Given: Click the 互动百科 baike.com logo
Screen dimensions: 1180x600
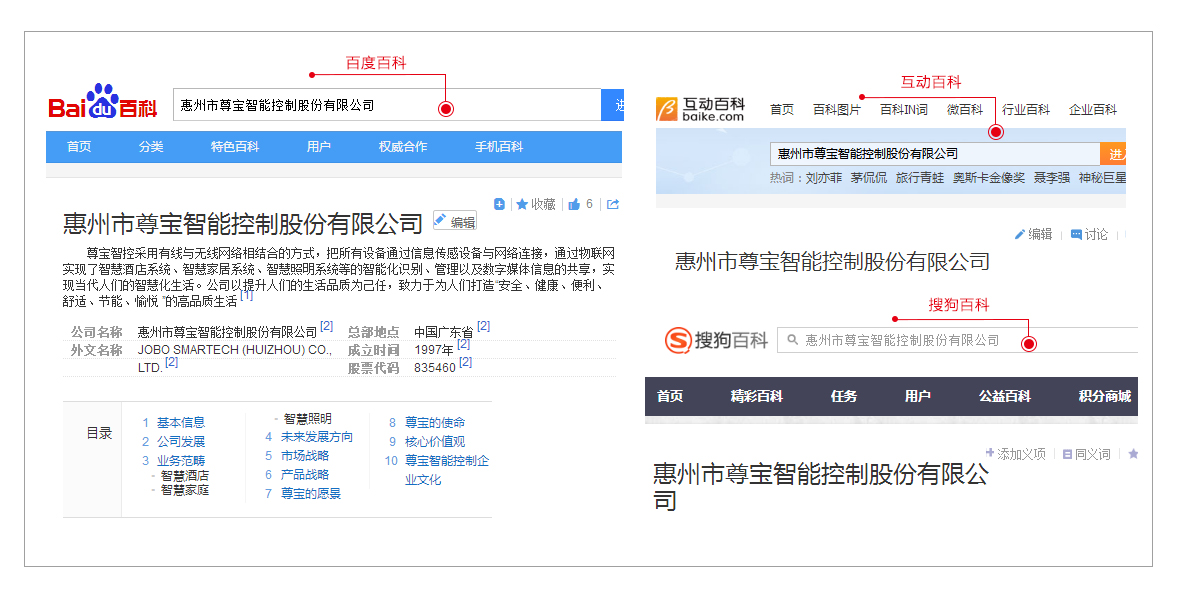Looking at the screenshot, I should point(700,109).
